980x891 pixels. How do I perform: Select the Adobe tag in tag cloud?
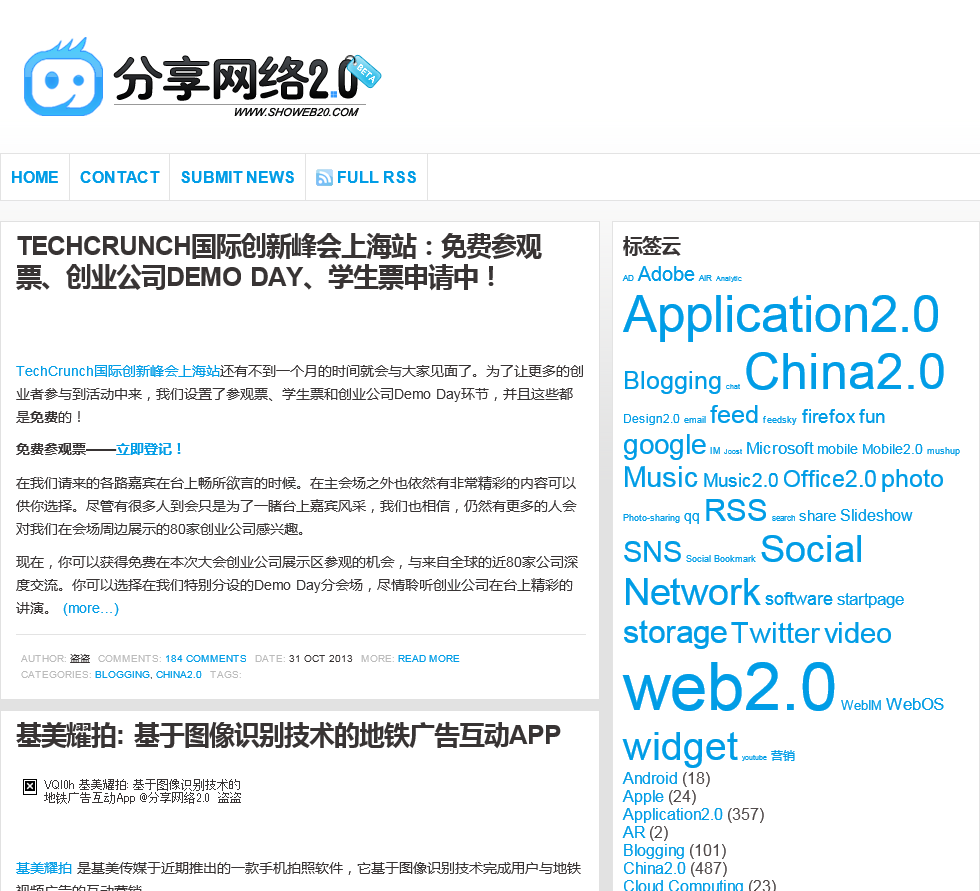coord(666,274)
